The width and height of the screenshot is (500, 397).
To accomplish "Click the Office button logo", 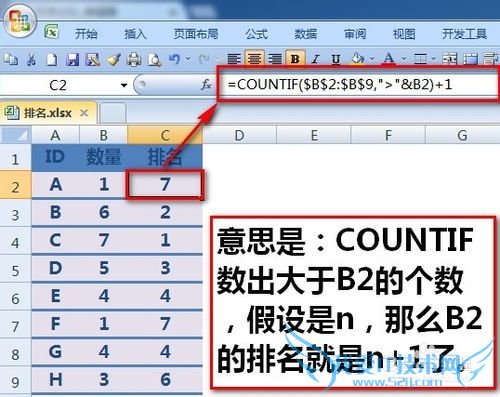I will [x=20, y=22].
